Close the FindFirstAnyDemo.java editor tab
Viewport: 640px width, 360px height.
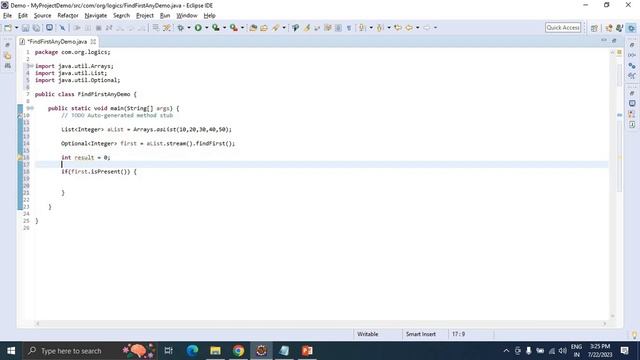click(x=93, y=42)
